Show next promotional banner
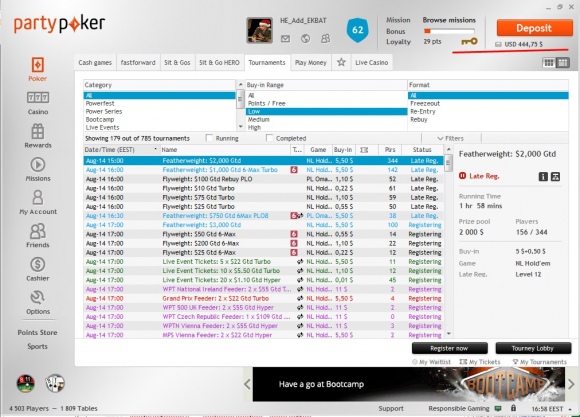The height and width of the screenshot is (417, 580). [x=571, y=384]
